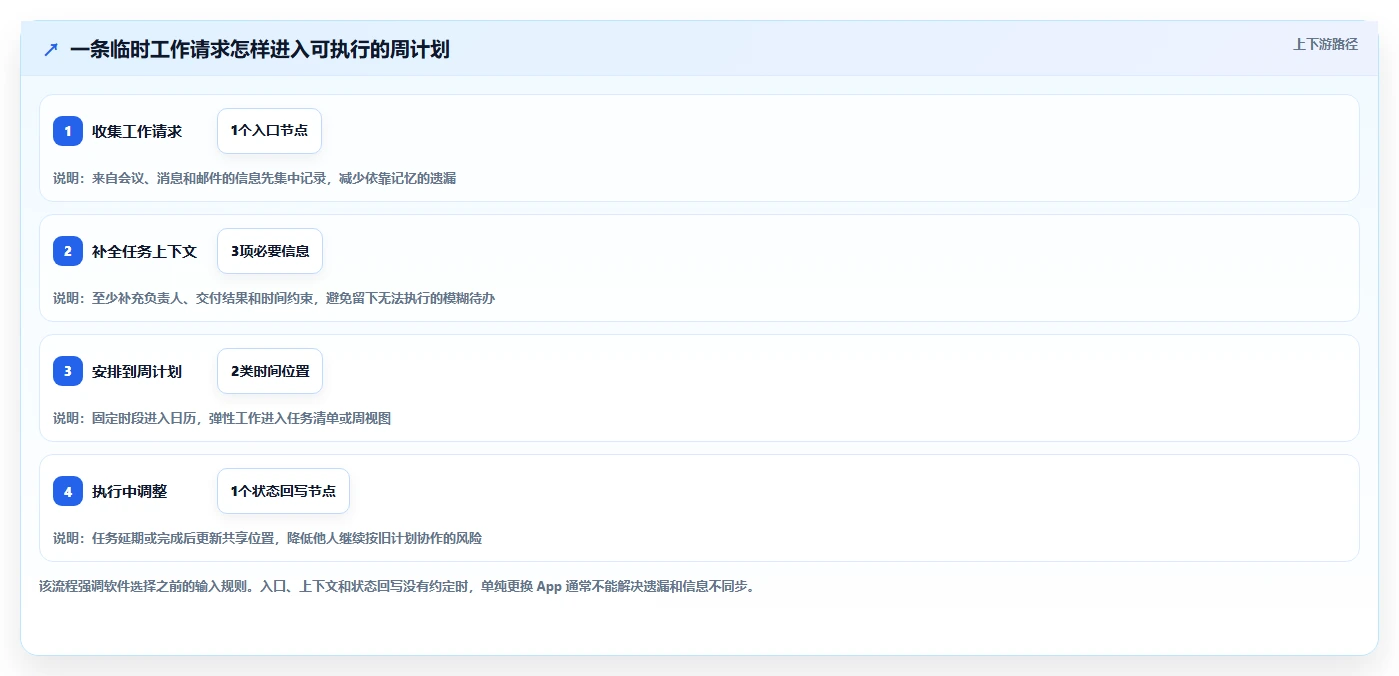Click the description starting 说明：来自会议、消息和邮件
The image size is (1399, 676).
tap(255, 178)
